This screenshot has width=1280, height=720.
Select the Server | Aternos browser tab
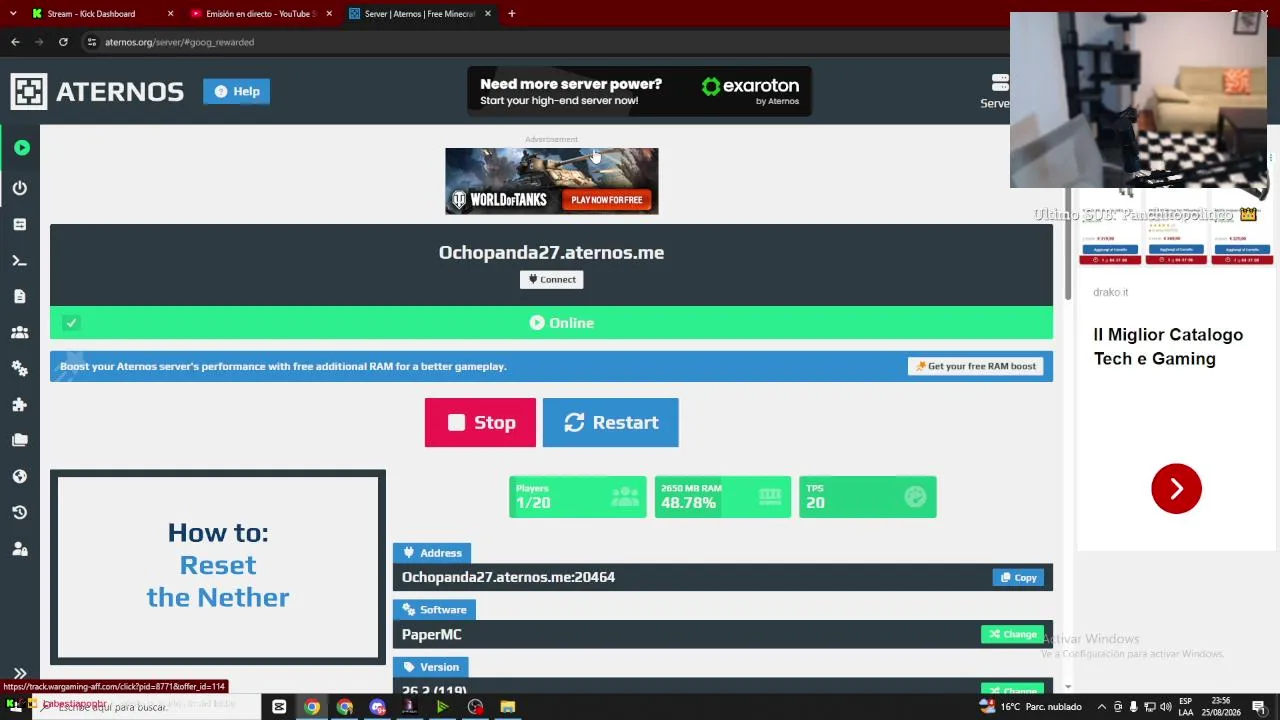[x=419, y=14]
